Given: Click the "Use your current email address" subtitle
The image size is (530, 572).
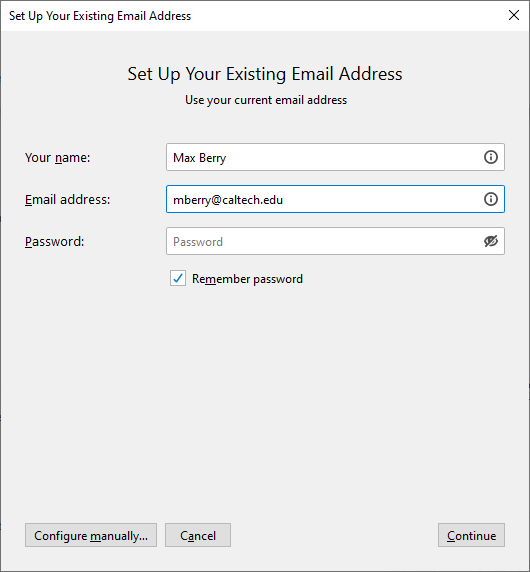Looking at the screenshot, I should [266, 100].
